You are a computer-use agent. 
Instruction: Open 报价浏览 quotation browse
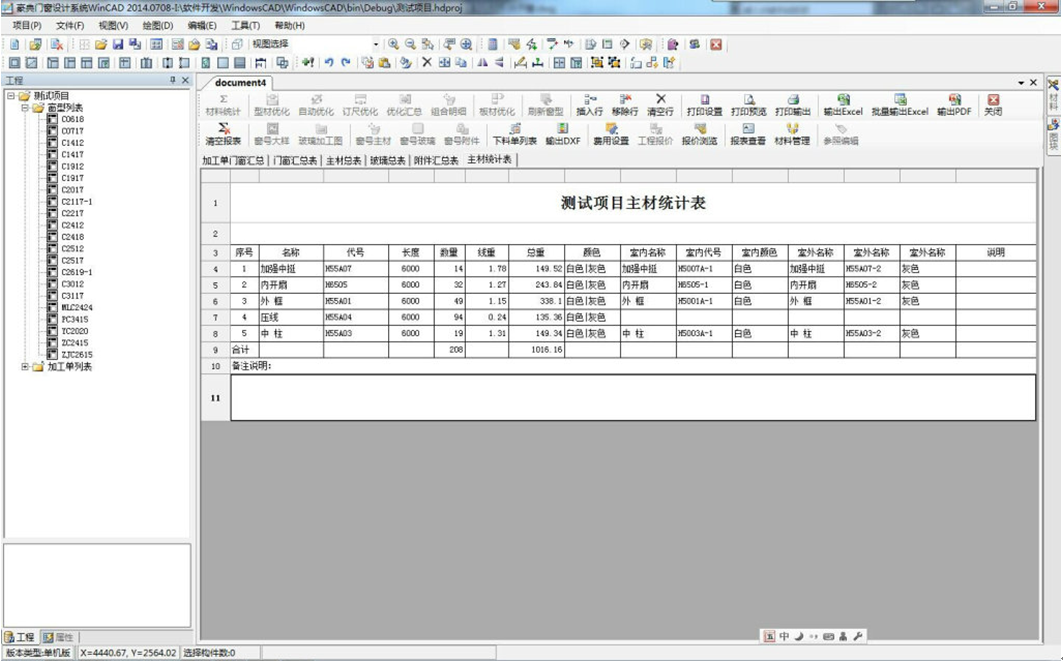(700, 134)
